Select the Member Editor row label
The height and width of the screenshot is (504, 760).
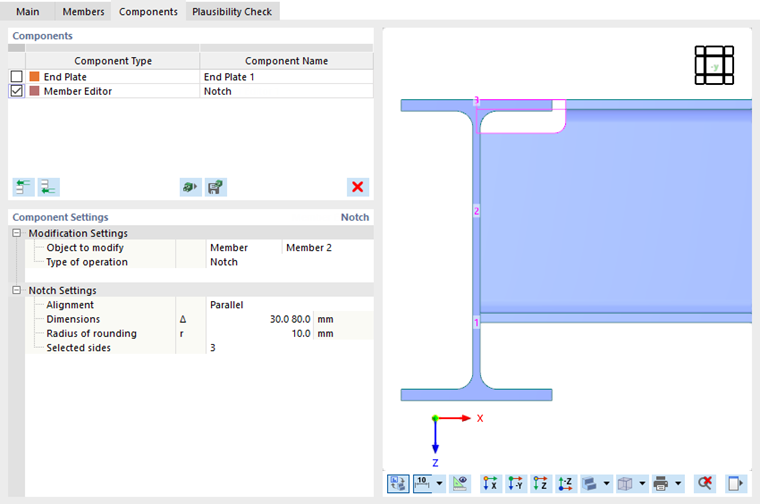pyautogui.click(x=78, y=91)
